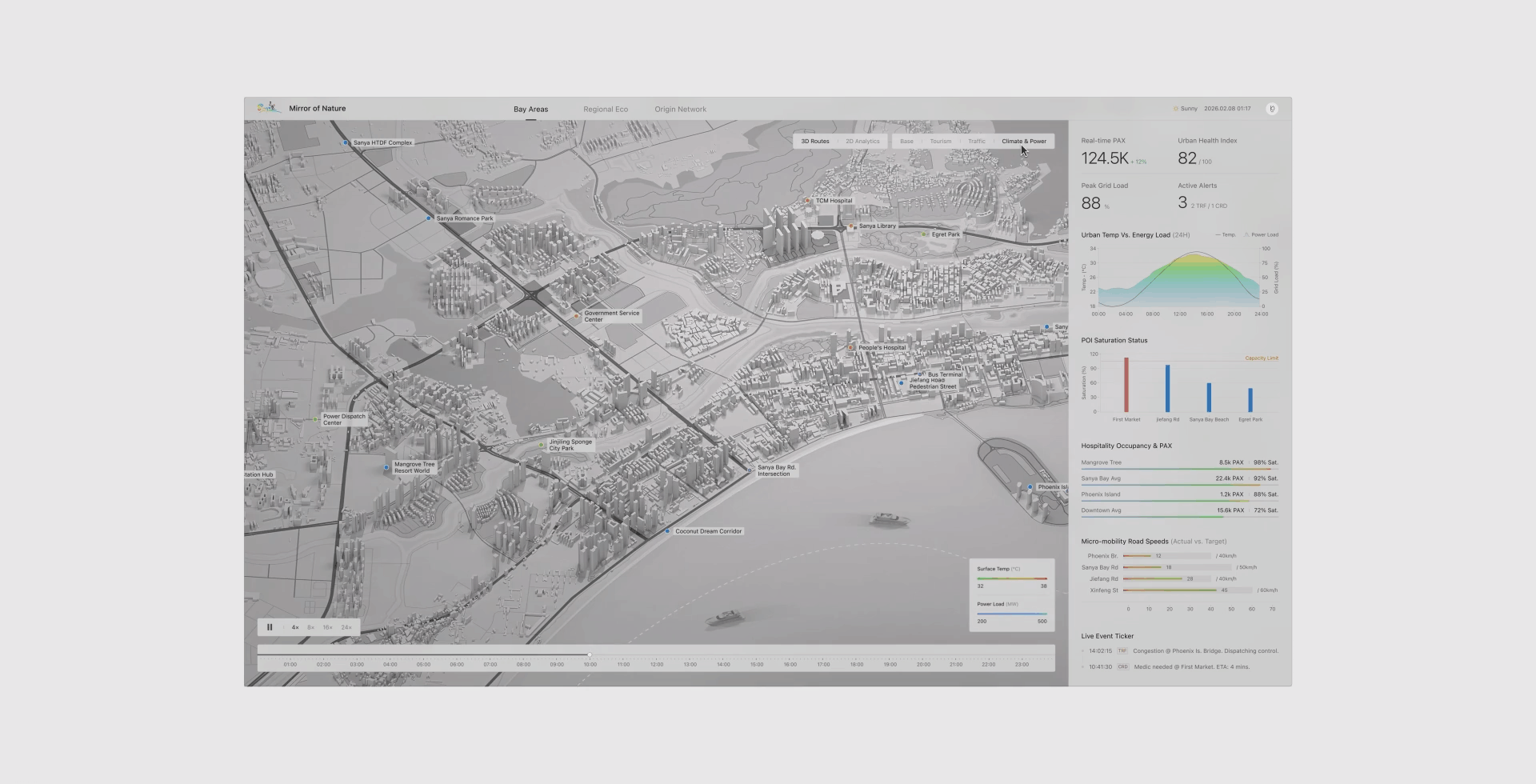Set playback speed to 4x

[295, 628]
